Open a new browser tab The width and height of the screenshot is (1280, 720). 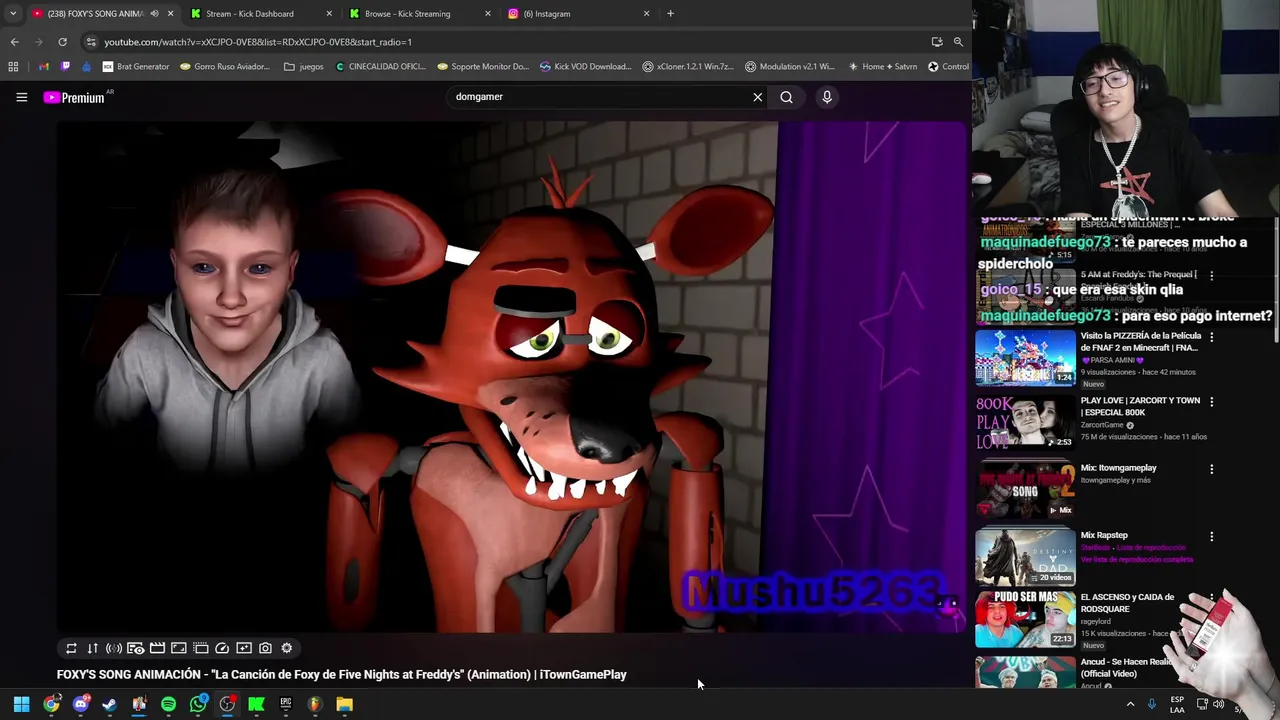tap(670, 14)
